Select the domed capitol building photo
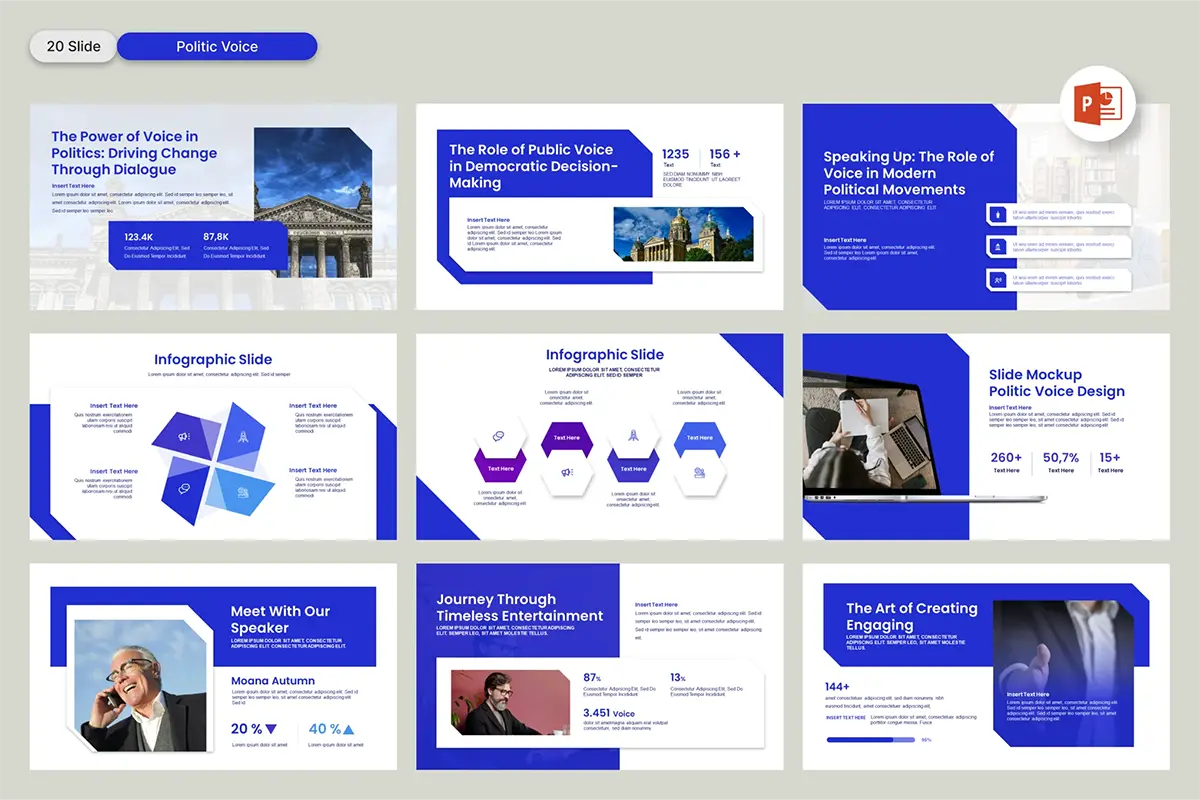The width and height of the screenshot is (1200, 800). pyautogui.click(x=684, y=234)
